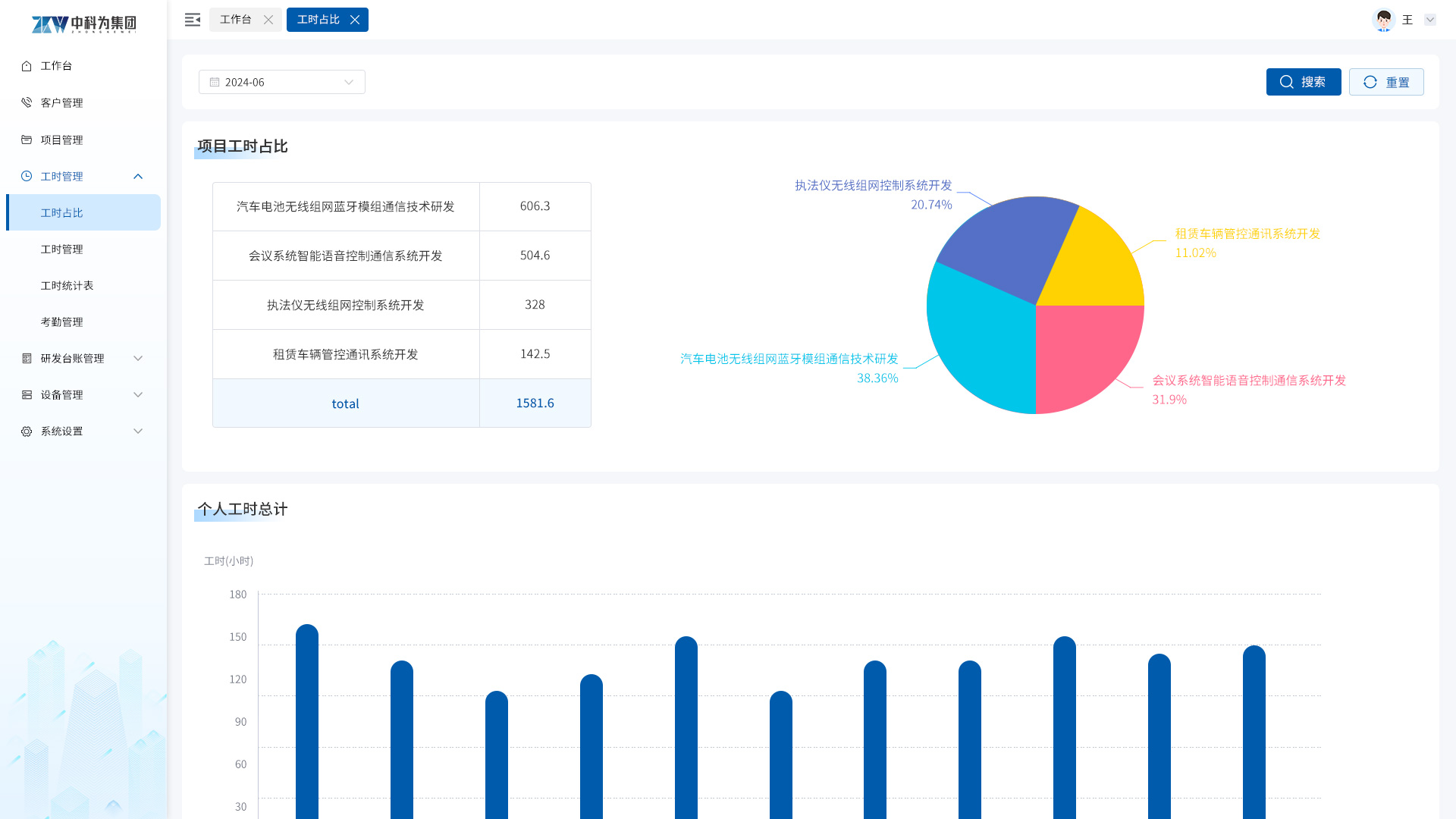Expand the 系统设置 menu chevron
Viewport: 1456px width, 819px height.
[138, 431]
